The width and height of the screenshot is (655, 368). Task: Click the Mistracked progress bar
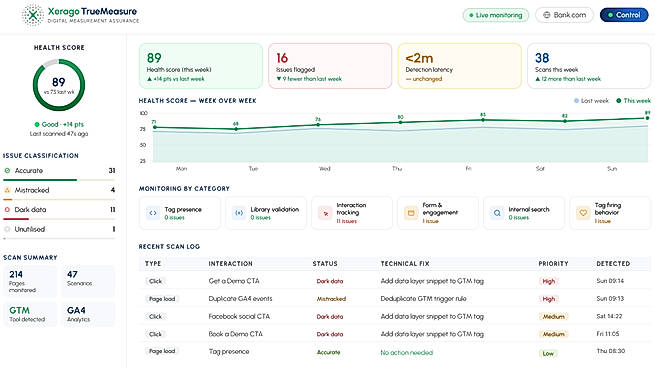[59, 199]
